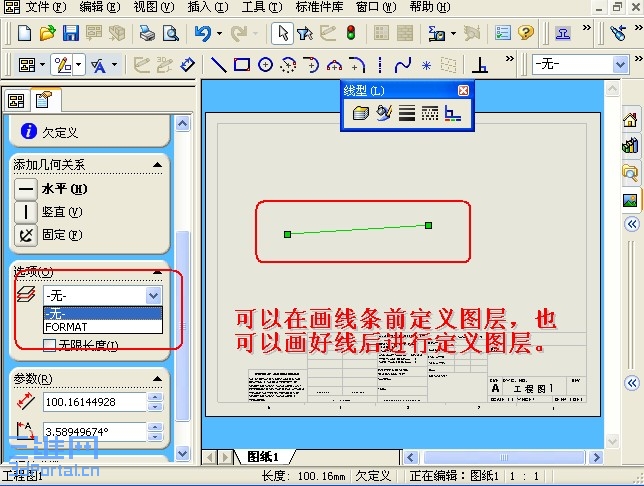
Task: Open the 文件(F) menu
Action: 46,7
